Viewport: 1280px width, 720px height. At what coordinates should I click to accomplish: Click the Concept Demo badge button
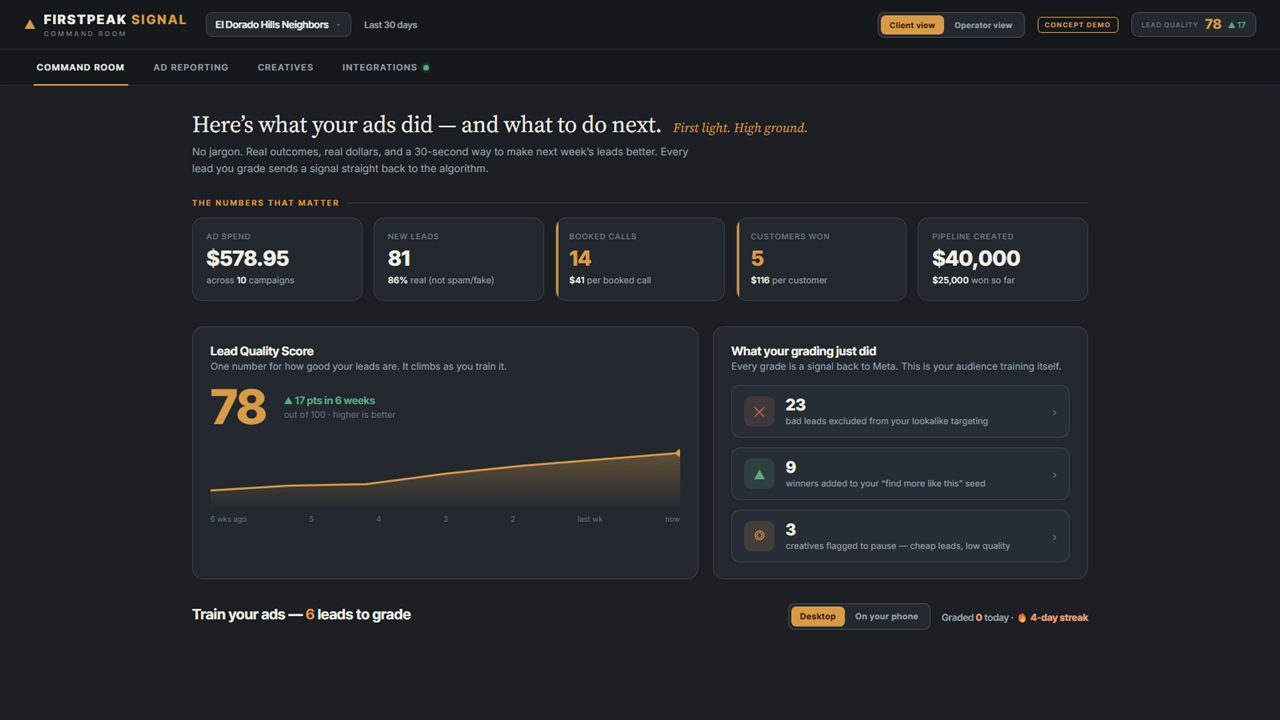click(1078, 25)
